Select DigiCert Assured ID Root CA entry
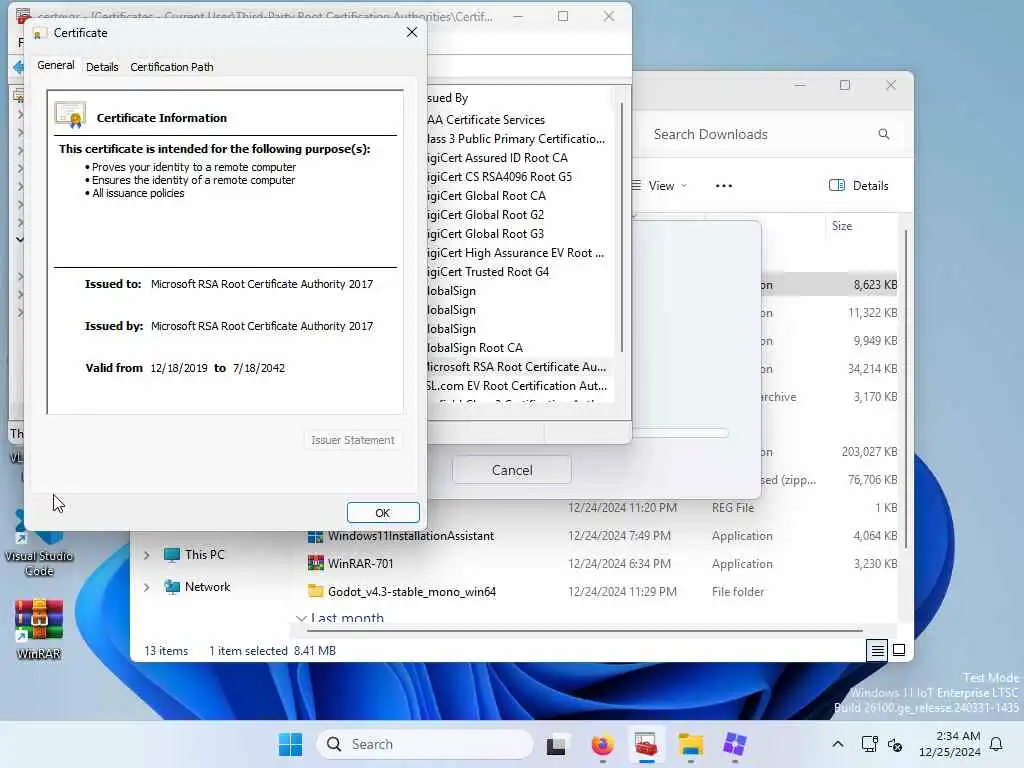 point(497,158)
